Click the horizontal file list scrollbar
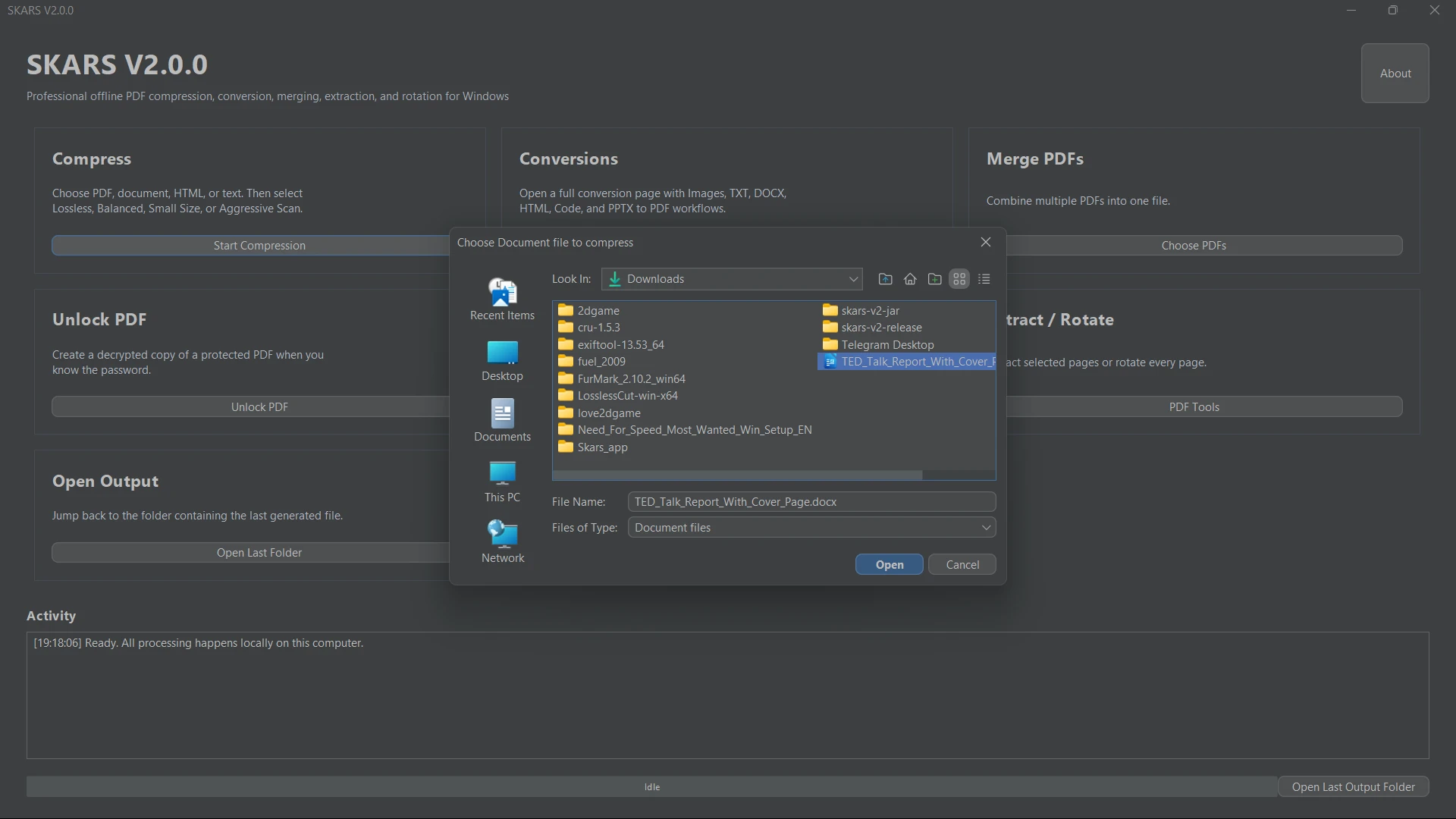This screenshot has width=1456, height=819. (737, 475)
